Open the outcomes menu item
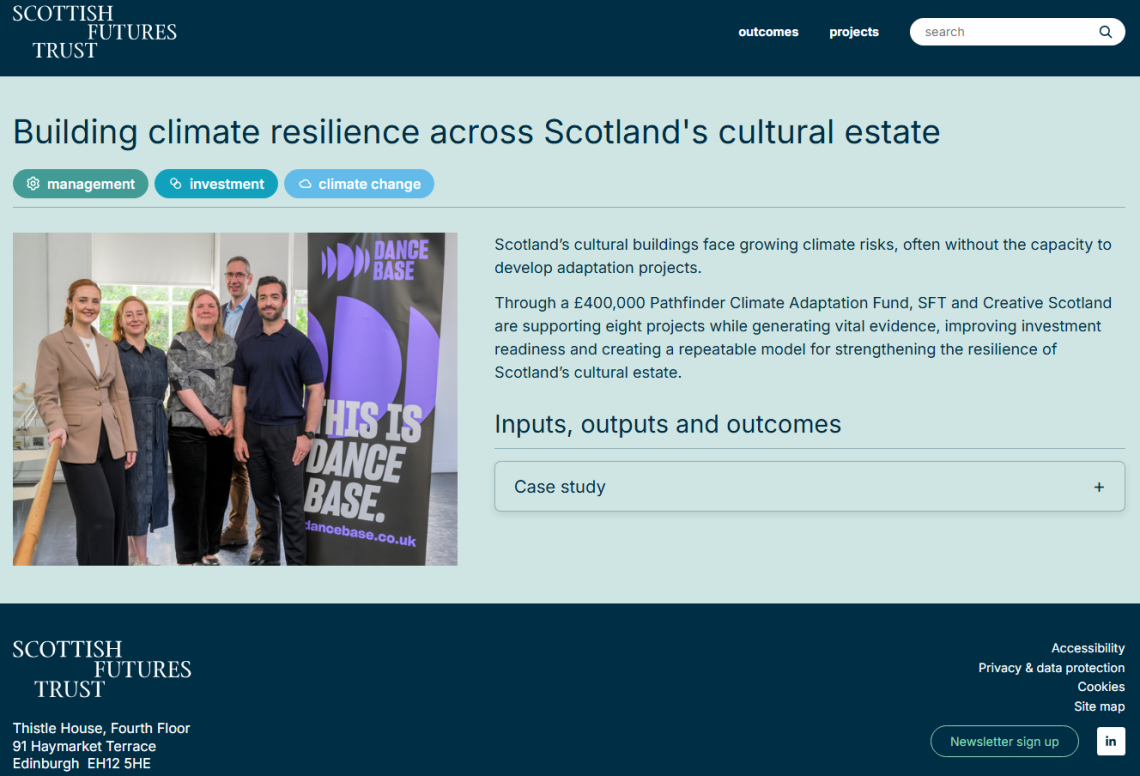The height and width of the screenshot is (776, 1140). click(768, 32)
